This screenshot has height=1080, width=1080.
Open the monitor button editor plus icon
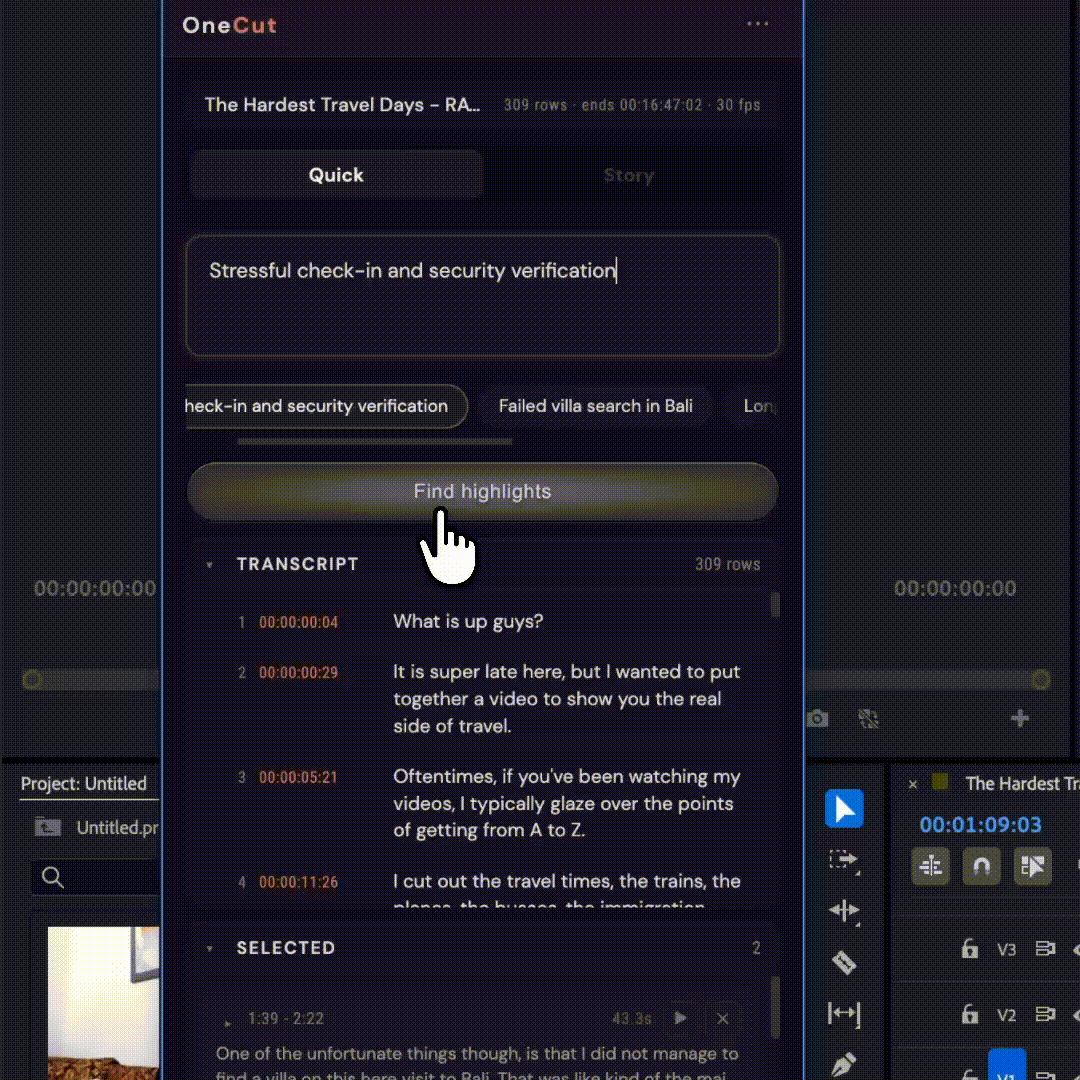click(1020, 718)
